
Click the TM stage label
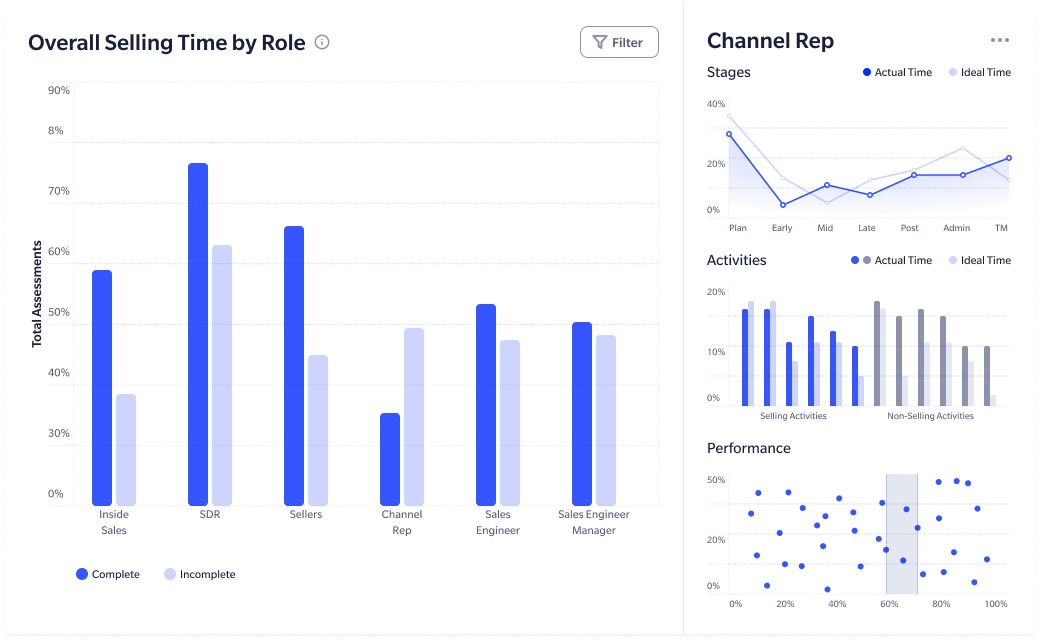[x=1002, y=228]
